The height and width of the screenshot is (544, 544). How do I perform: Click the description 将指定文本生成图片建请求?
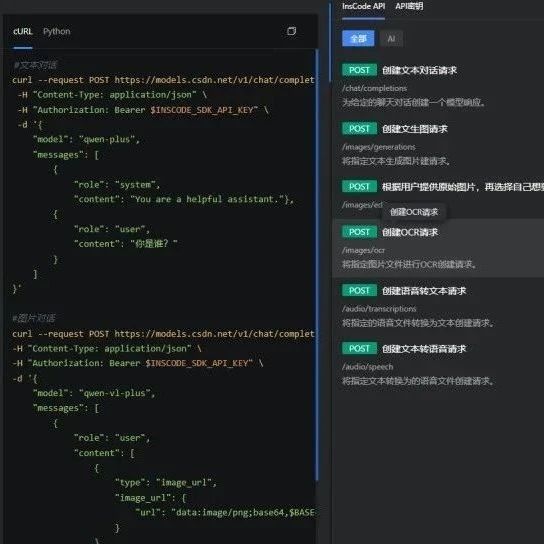click(396, 161)
